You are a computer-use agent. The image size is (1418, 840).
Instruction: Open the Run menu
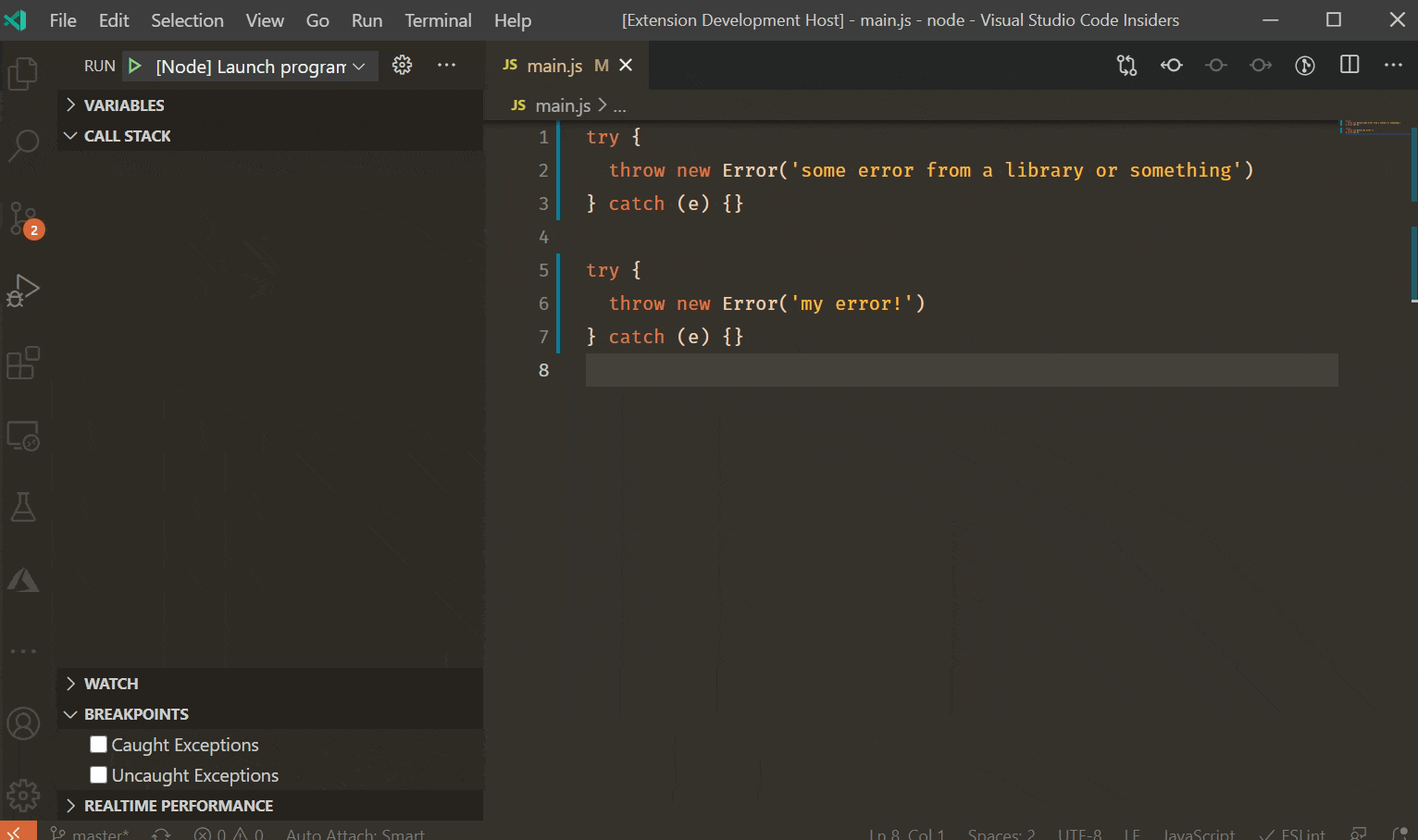pyautogui.click(x=367, y=19)
